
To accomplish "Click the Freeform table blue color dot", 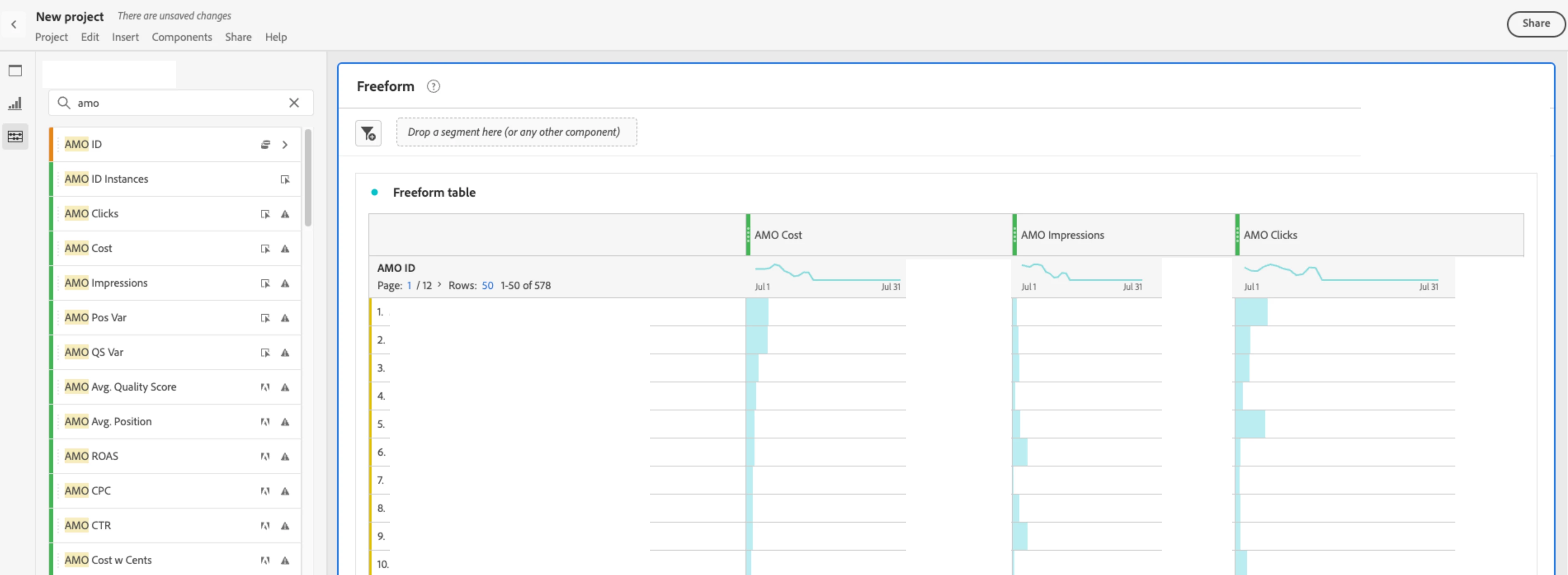I will tap(374, 192).
